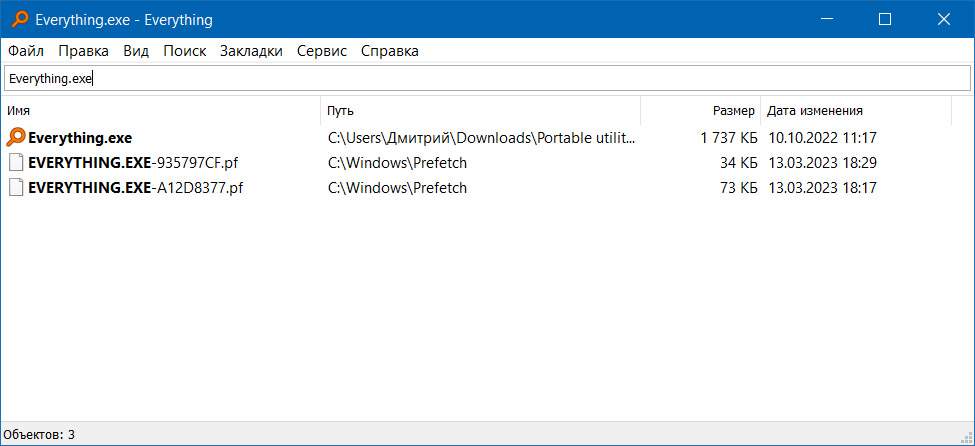Minimize the Everything window
975x446 pixels.
pos(826,20)
